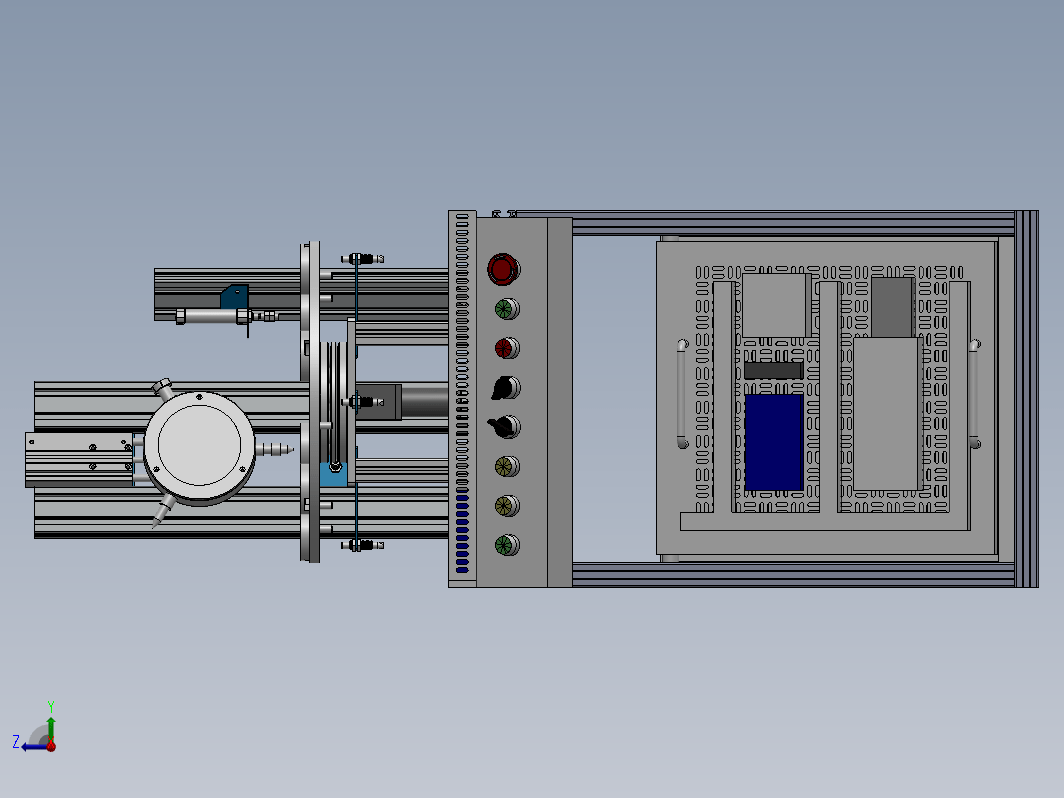Pick the left door handle of the cabinet
The width and height of the screenshot is (1064, 798).
coord(682,394)
